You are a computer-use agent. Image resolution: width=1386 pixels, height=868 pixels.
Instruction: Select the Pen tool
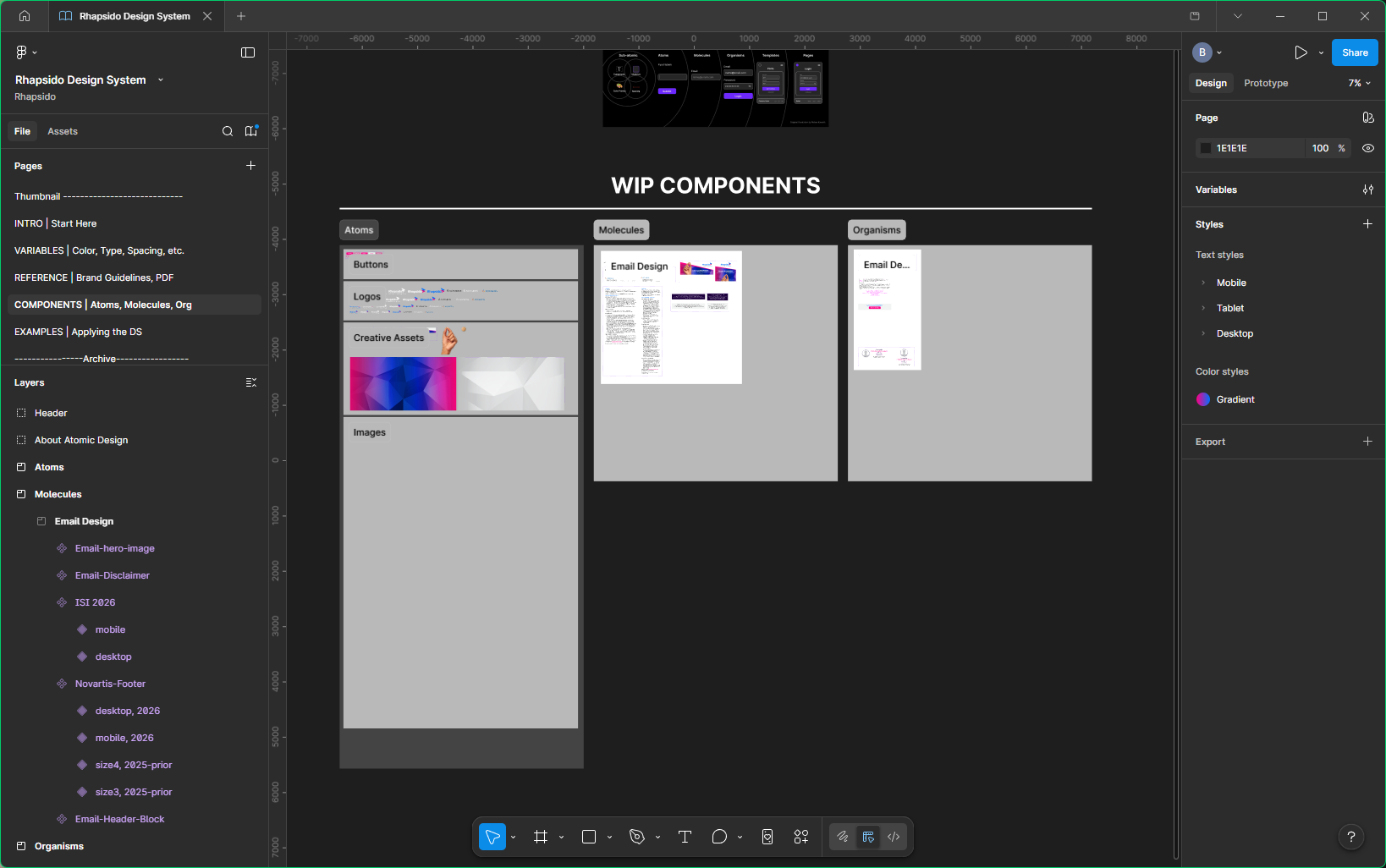pos(636,836)
